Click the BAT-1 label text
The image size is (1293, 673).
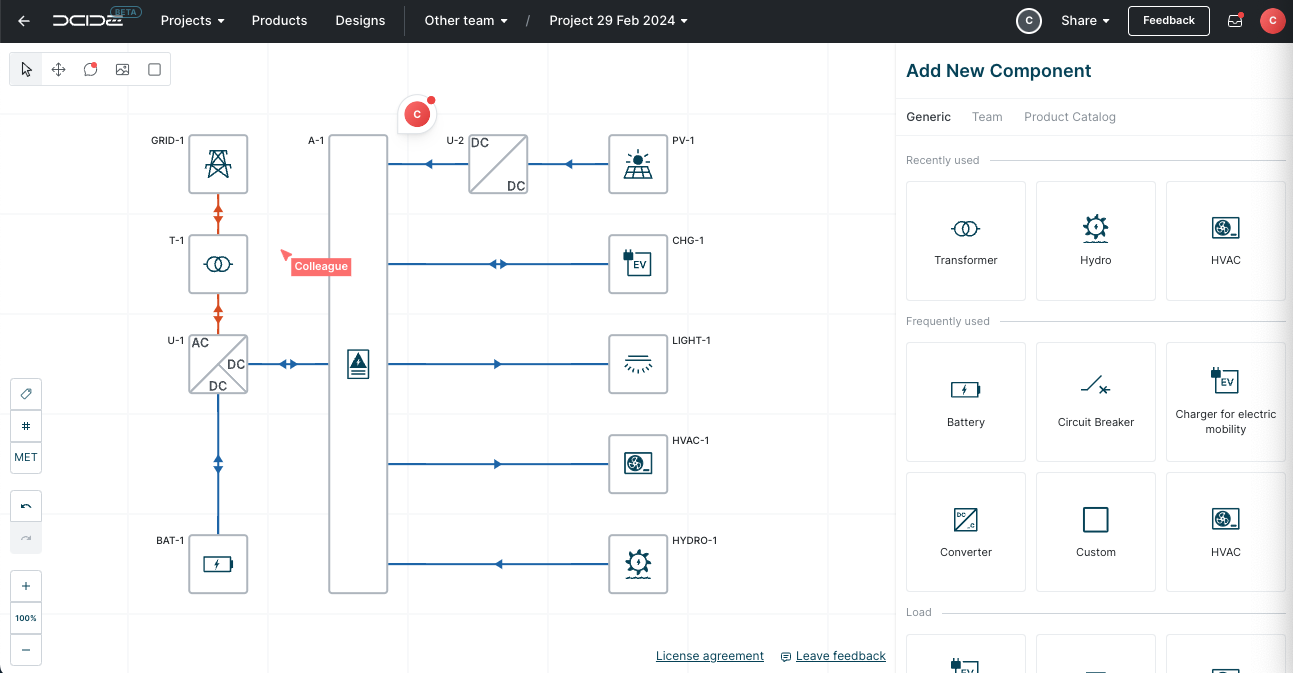click(170, 541)
